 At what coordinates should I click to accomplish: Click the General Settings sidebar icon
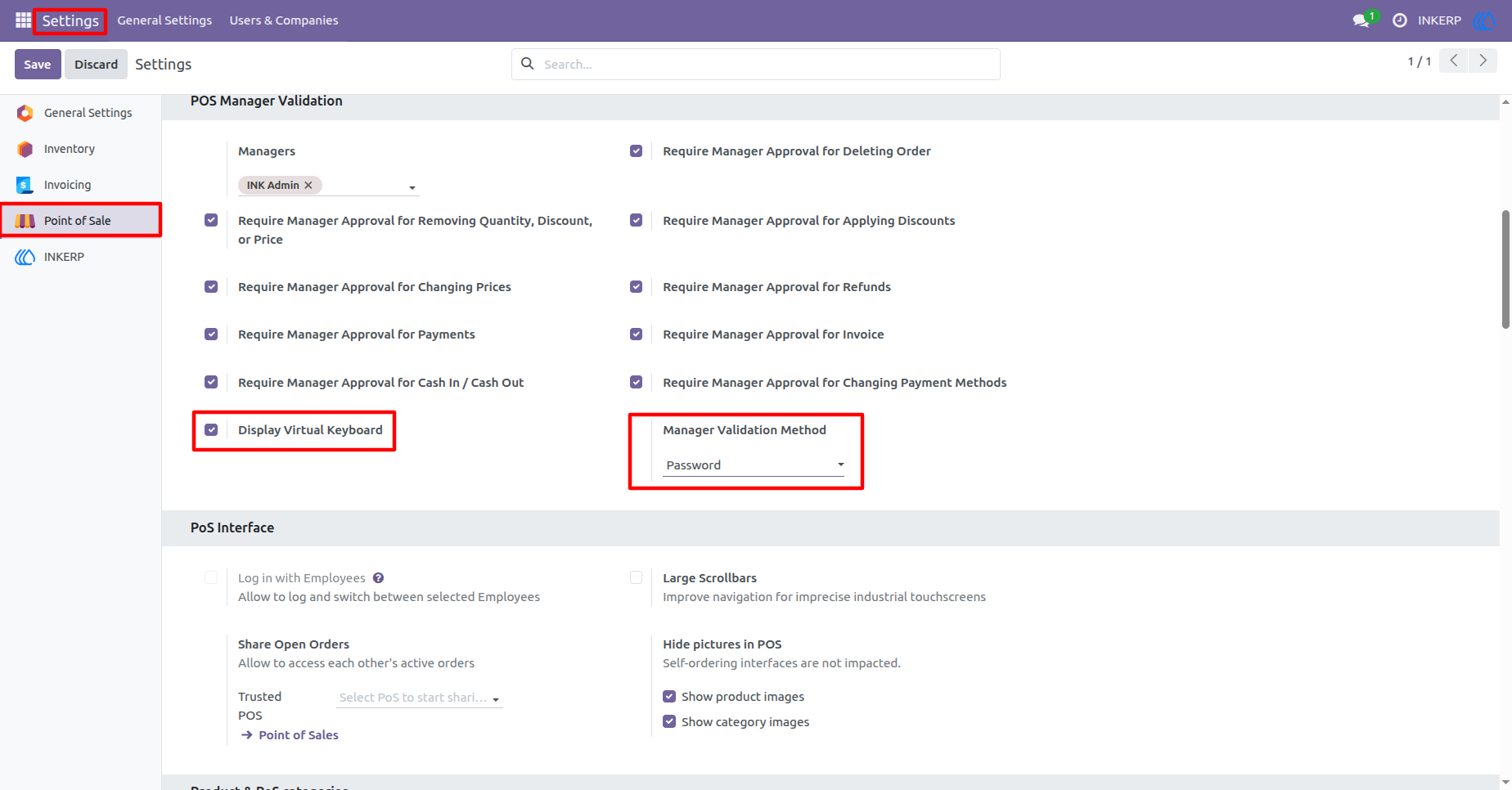25,113
